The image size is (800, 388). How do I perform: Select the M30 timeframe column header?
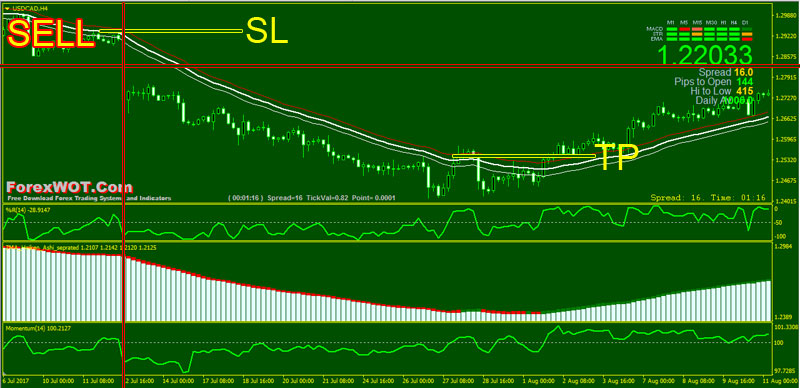click(x=711, y=22)
